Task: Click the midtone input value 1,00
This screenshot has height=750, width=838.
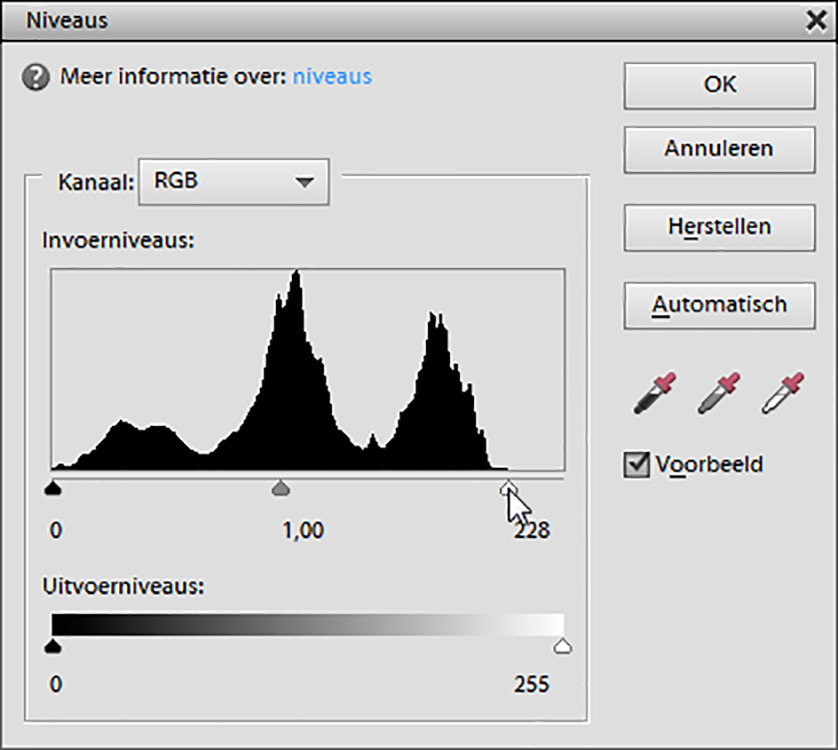Action: [303, 531]
